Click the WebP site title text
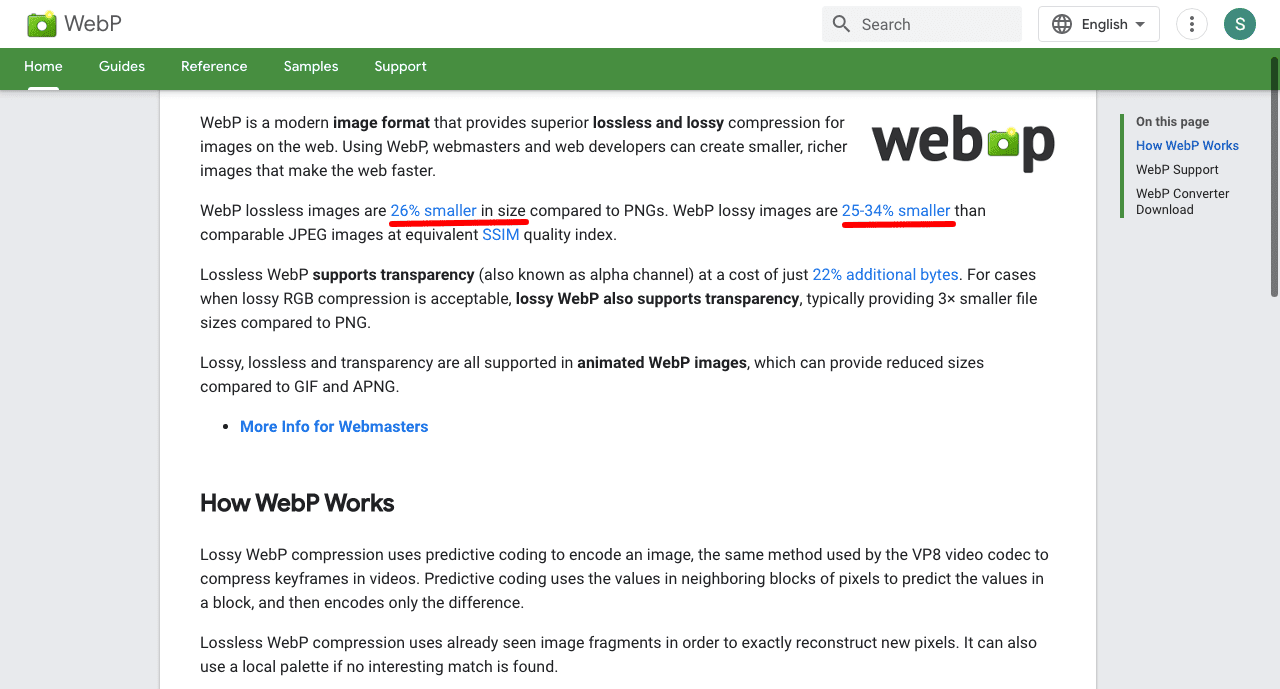 click(93, 24)
